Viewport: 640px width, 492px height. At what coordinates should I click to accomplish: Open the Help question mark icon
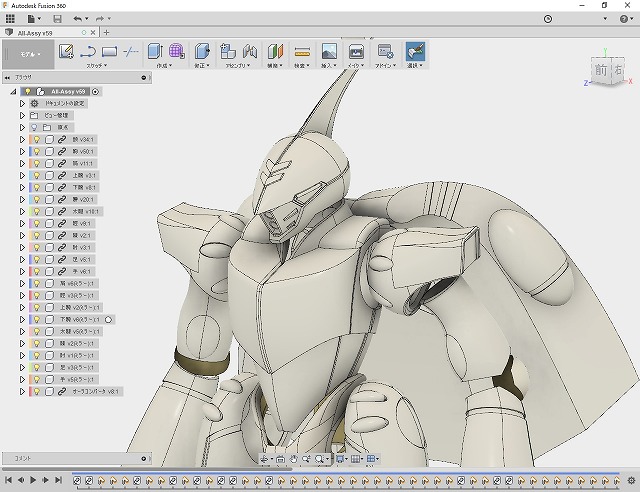(624, 19)
